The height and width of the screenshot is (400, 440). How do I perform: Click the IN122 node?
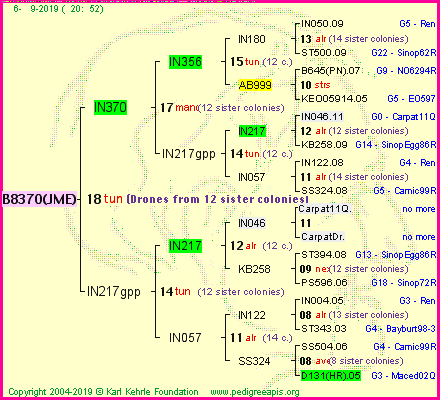click(252, 315)
